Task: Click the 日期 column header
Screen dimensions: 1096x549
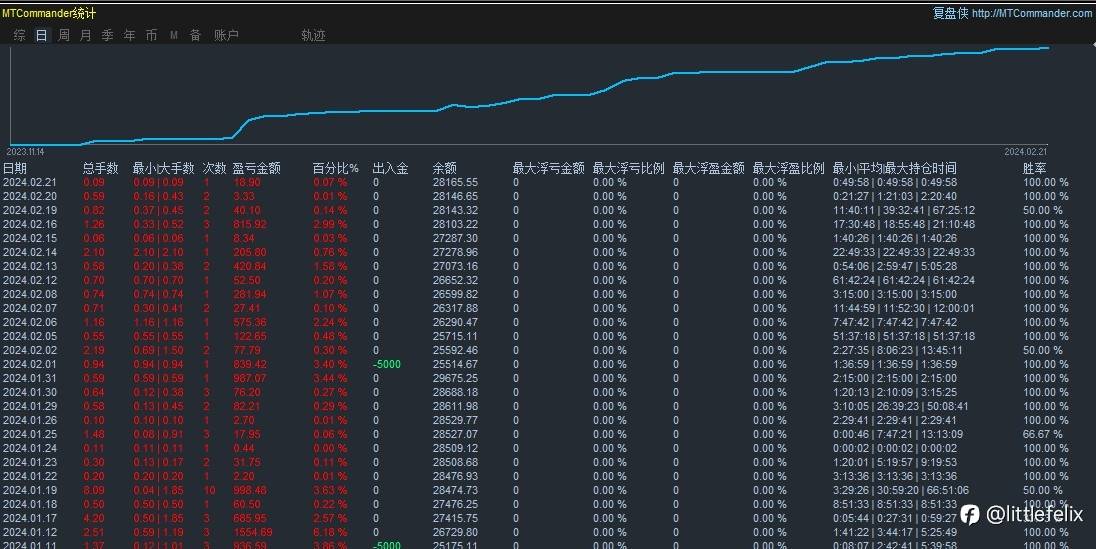Action: (15, 168)
